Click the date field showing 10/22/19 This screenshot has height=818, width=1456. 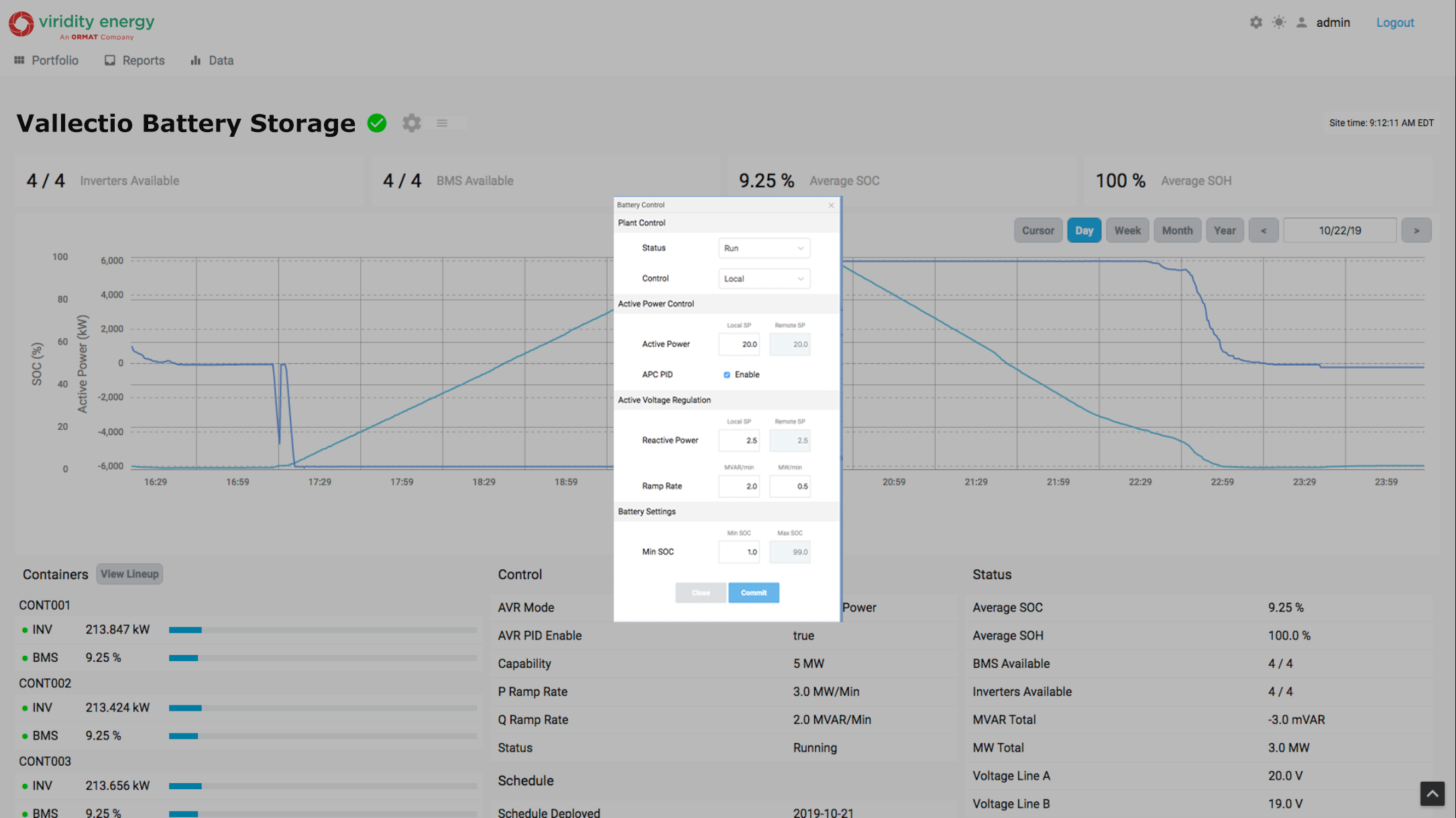pyautogui.click(x=1340, y=231)
